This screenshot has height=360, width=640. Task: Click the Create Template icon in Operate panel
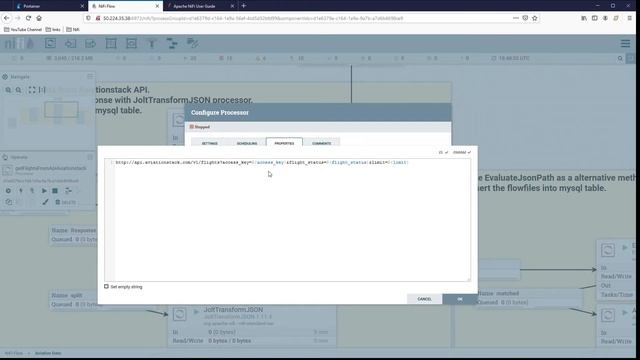(x=68, y=191)
